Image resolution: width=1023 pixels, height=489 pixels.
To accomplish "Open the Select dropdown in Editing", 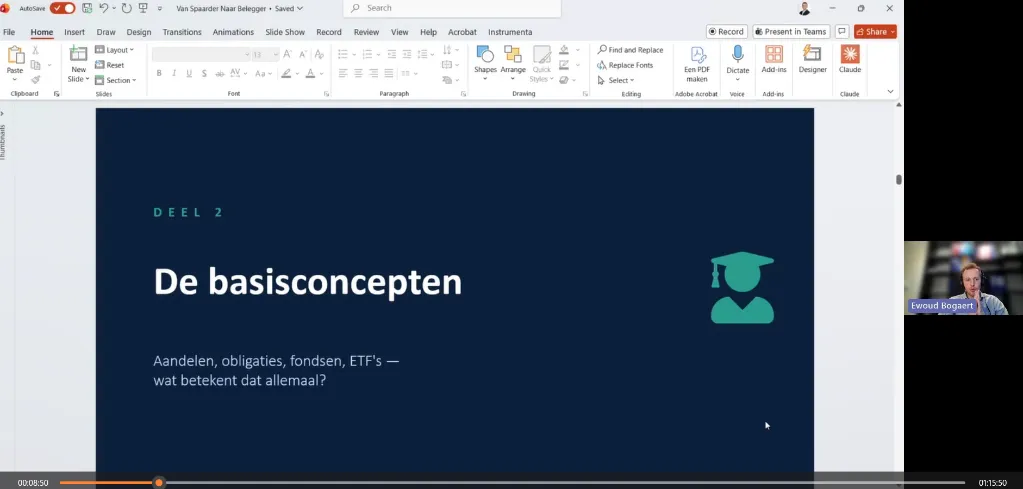I will [616, 80].
